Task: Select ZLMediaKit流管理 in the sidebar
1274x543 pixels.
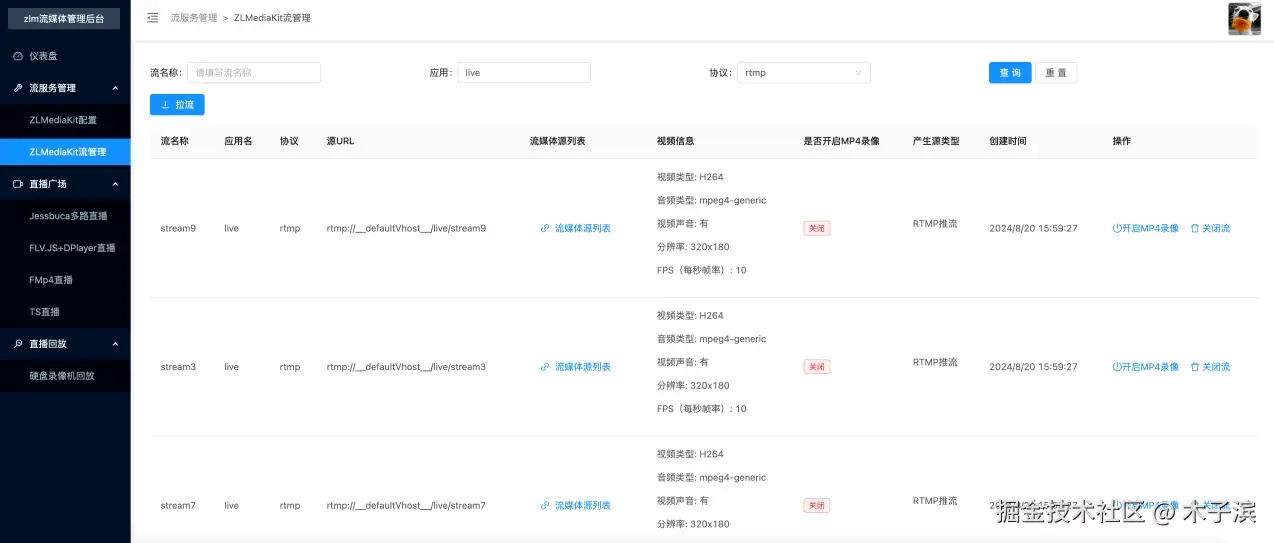Action: pos(65,152)
